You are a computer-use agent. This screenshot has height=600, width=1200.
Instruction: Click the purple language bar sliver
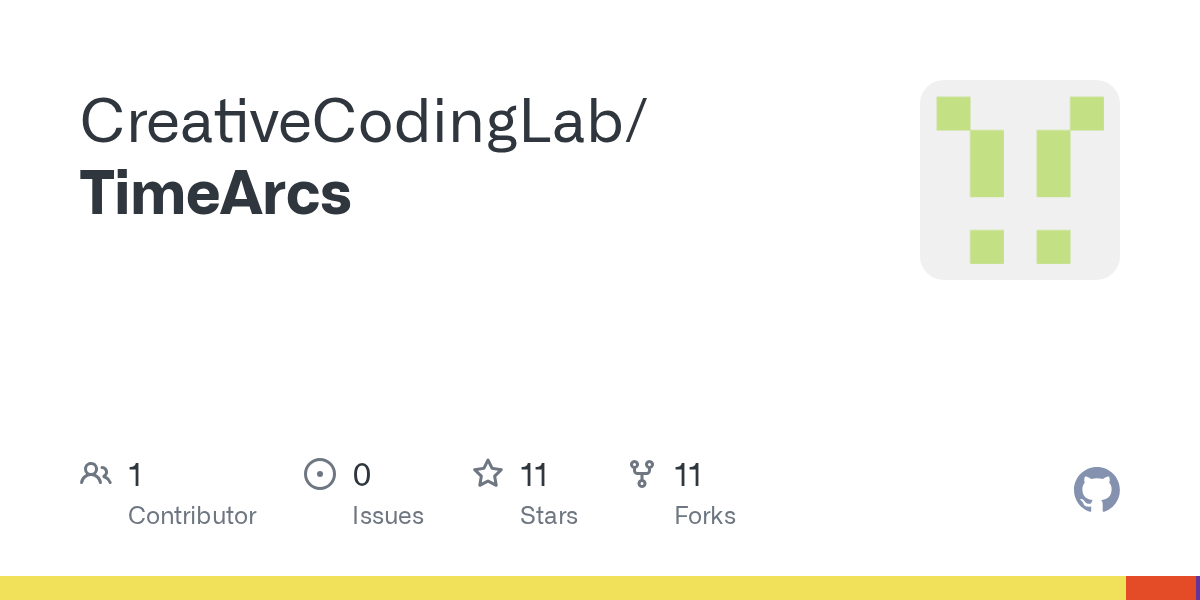click(x=1198, y=588)
